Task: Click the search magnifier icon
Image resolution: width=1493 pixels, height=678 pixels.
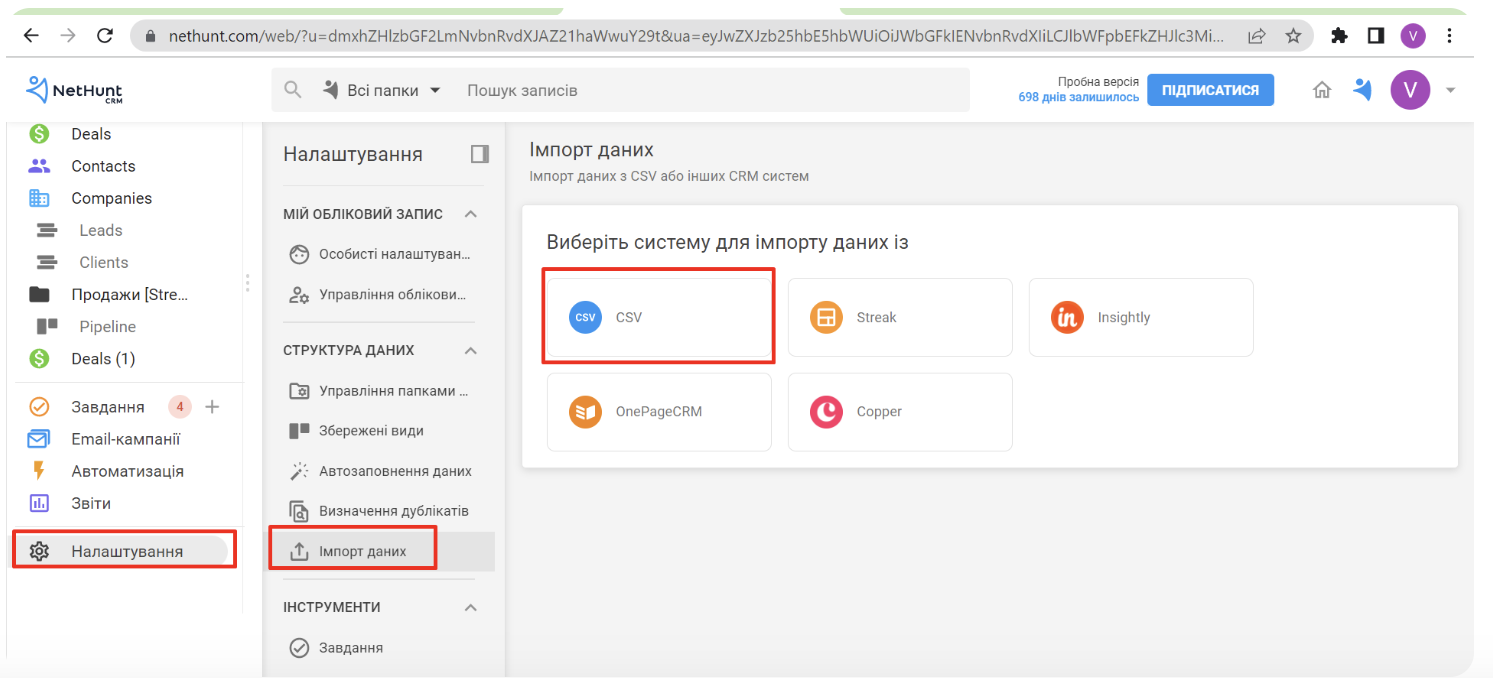Action: 293,90
